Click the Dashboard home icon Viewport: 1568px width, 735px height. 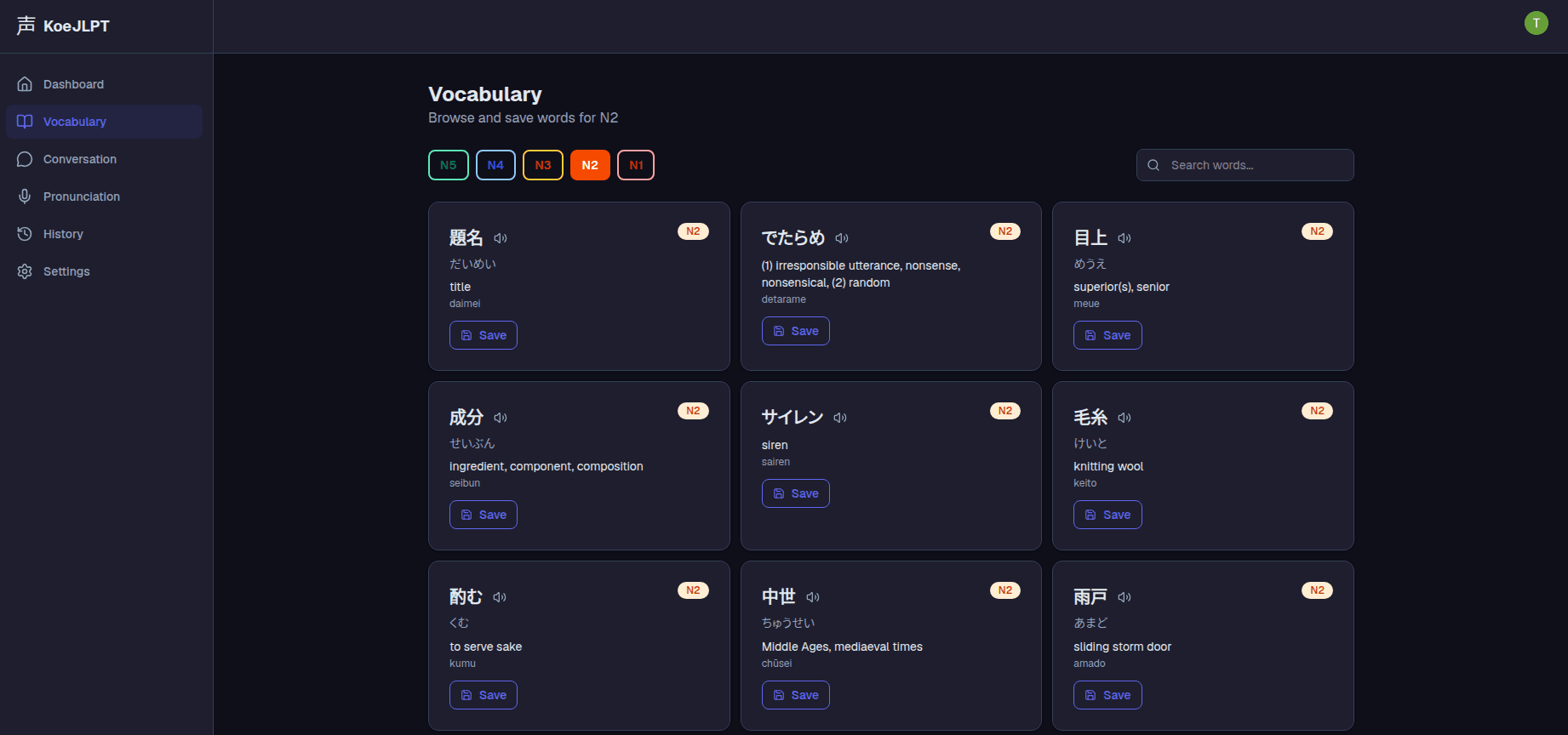[25, 84]
